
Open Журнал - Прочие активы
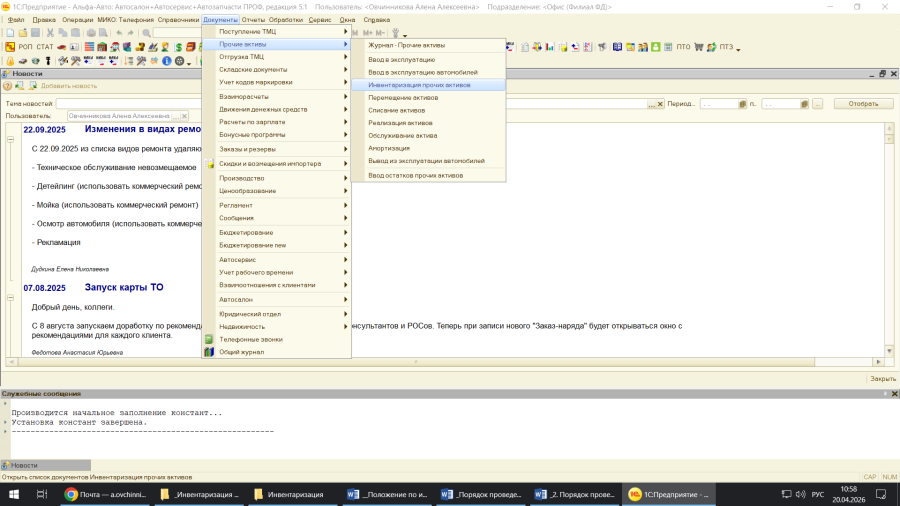click(428, 45)
